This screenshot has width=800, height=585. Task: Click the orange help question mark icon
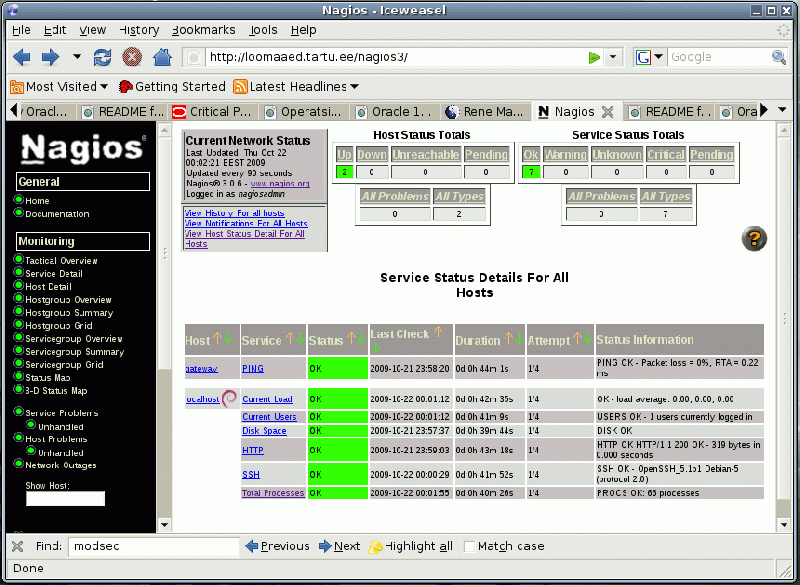pos(754,239)
